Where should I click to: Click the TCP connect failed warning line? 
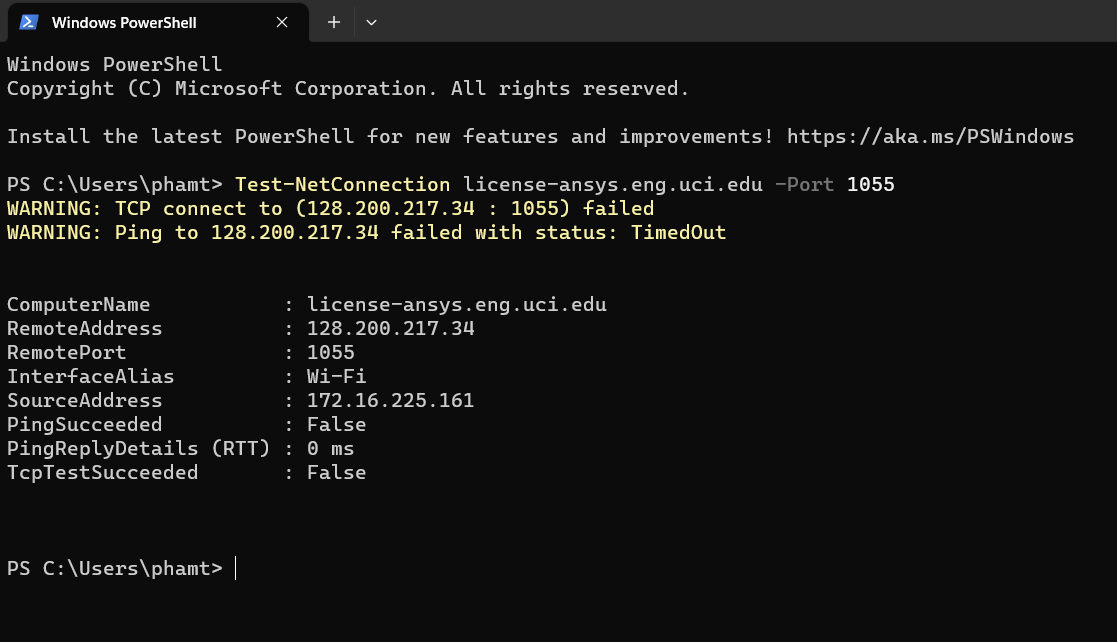coord(331,208)
